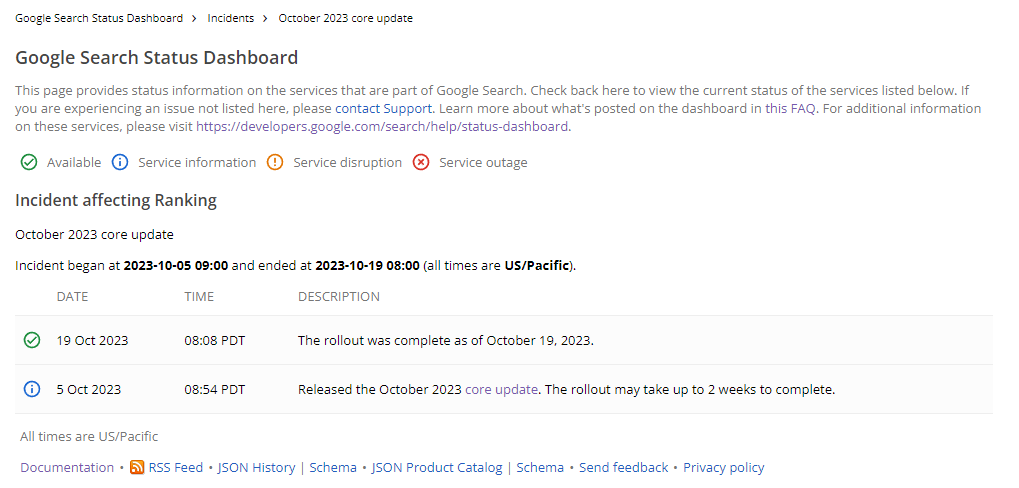Click the green check icon for 19 Oct row
1019x488 pixels.
pos(31,340)
